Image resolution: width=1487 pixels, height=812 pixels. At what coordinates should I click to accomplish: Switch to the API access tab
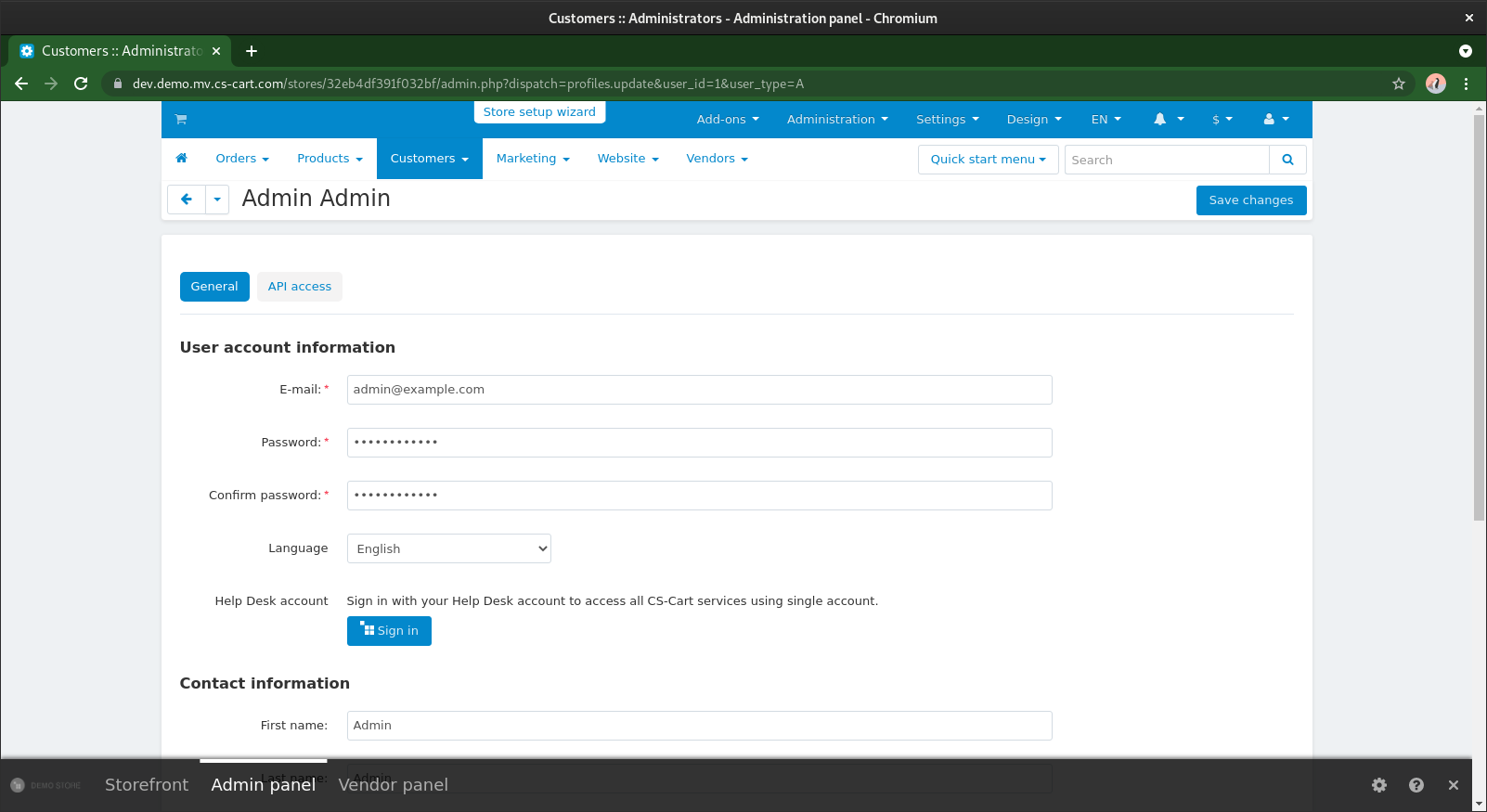click(x=300, y=287)
